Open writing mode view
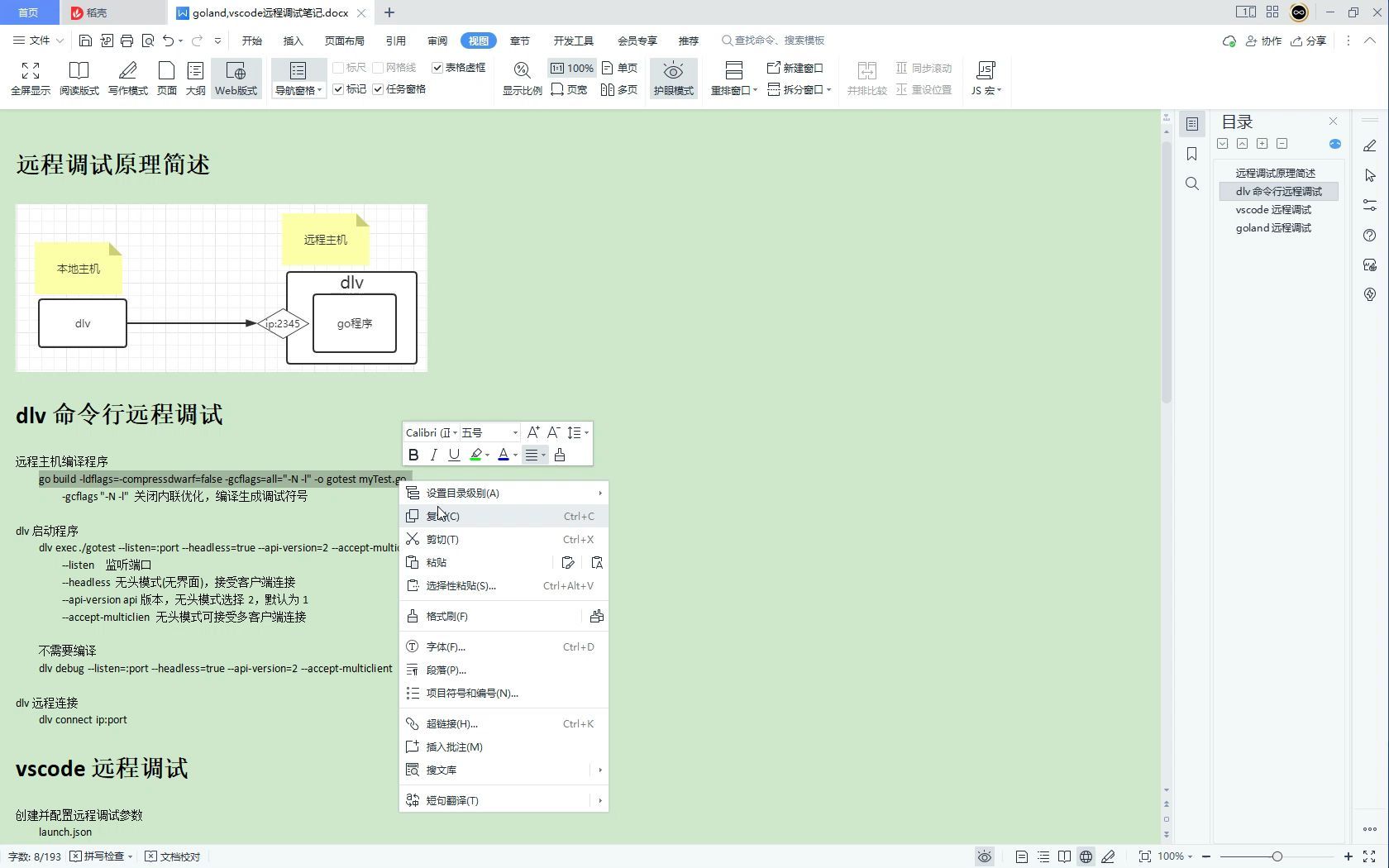1389x868 pixels. click(x=128, y=79)
